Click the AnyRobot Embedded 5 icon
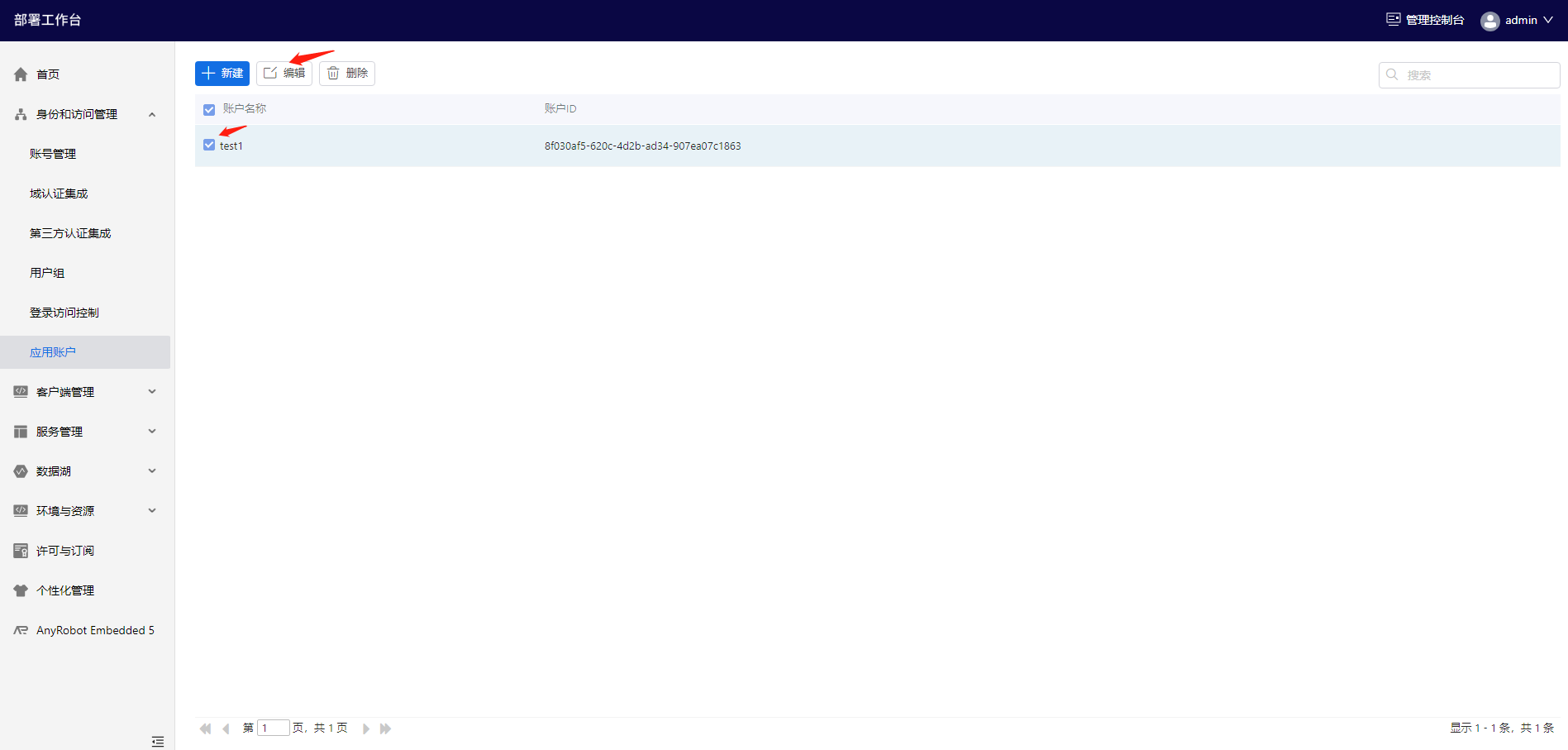Viewport: 1568px width, 750px height. [21, 630]
